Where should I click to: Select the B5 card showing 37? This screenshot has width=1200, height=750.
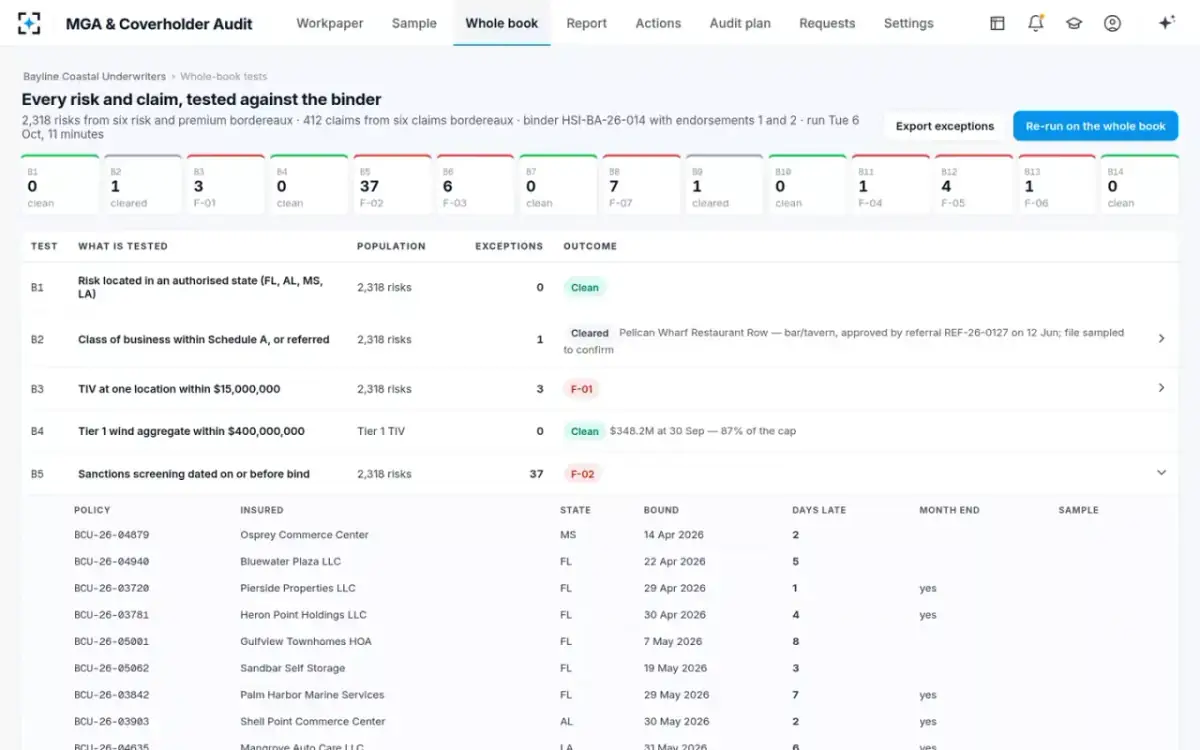(392, 185)
